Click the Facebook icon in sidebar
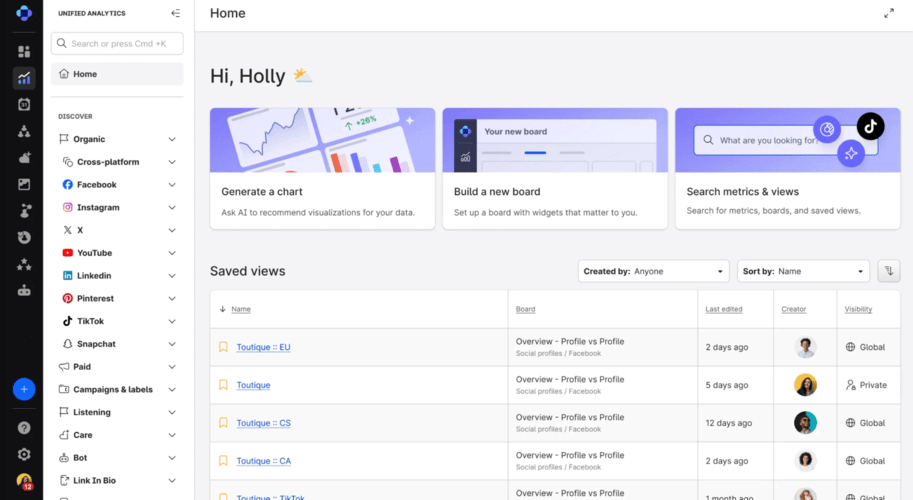 point(68,185)
